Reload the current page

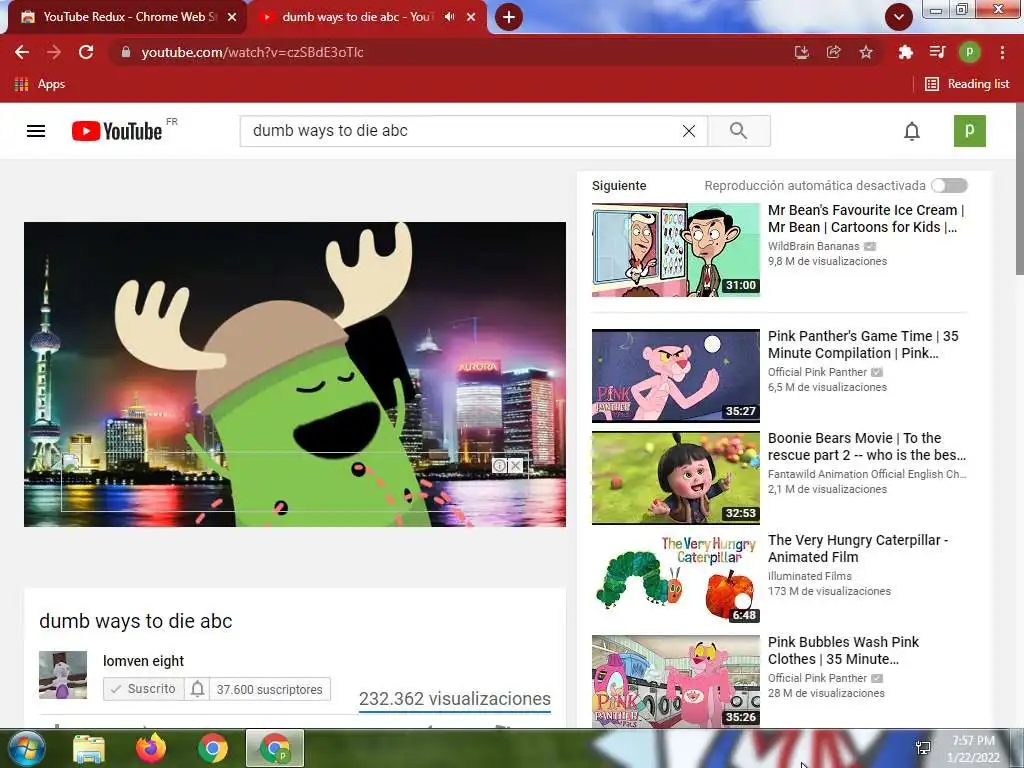tap(86, 52)
